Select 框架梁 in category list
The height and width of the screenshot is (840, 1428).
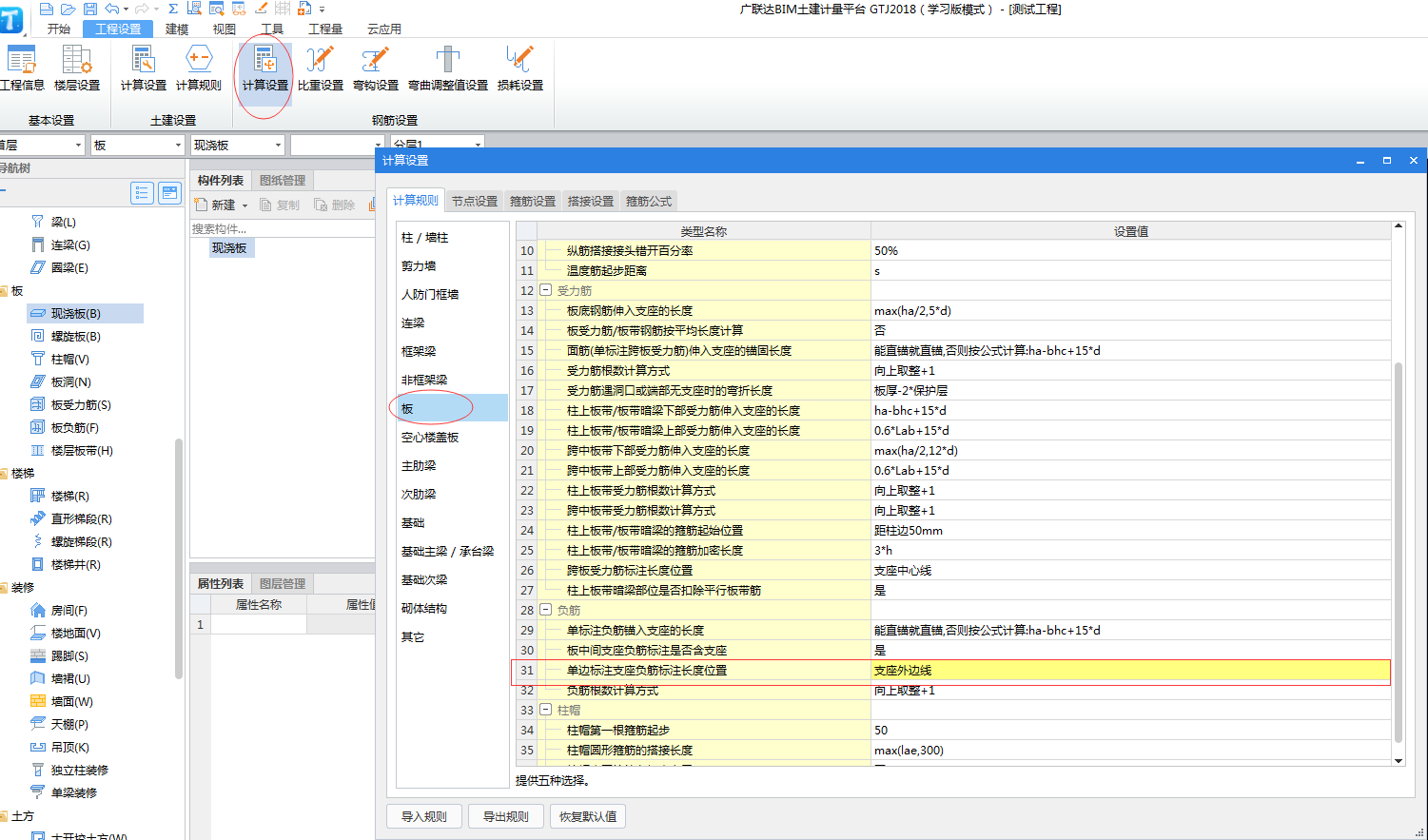(x=452, y=351)
